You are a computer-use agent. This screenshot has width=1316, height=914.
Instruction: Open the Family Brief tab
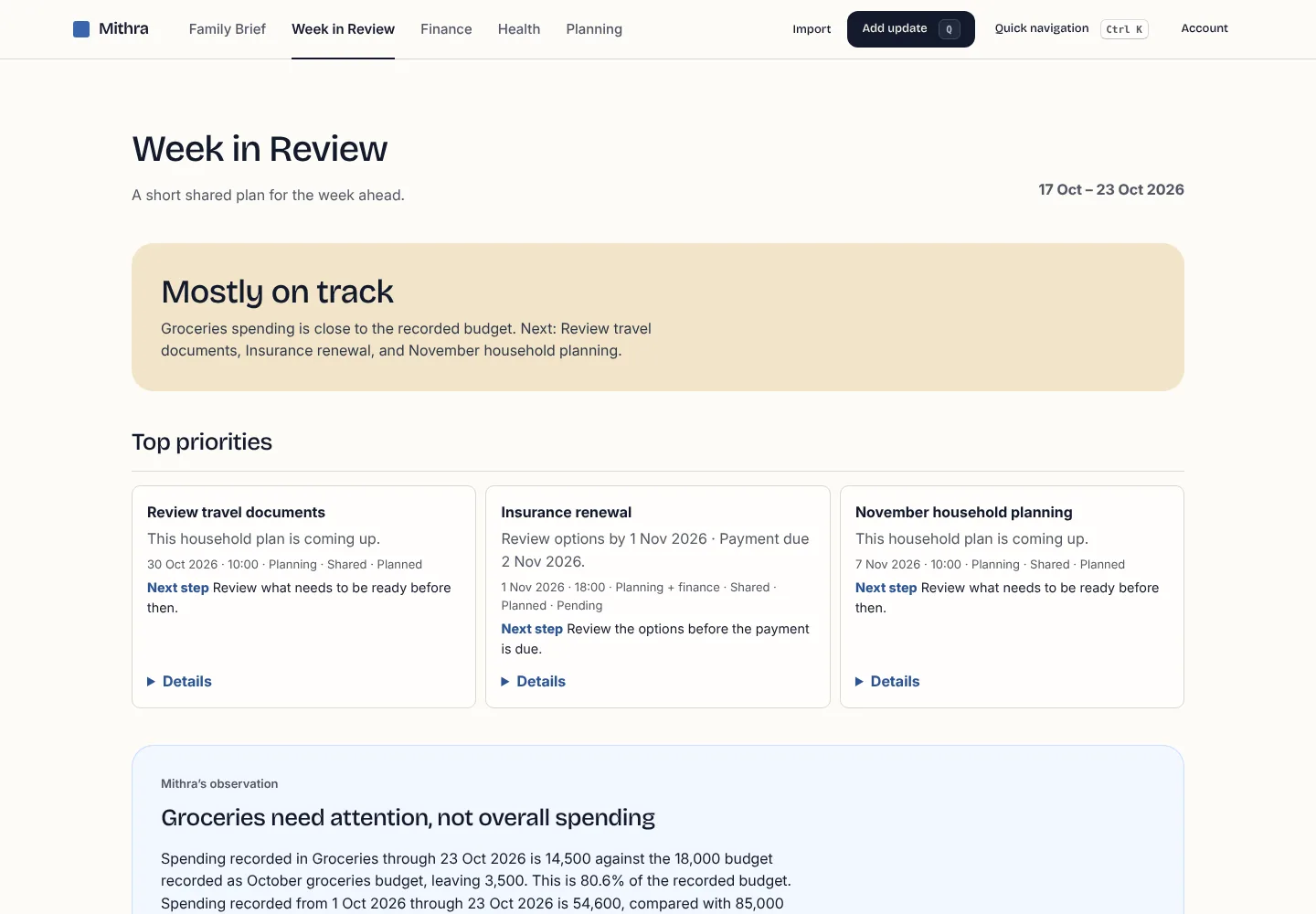[x=228, y=29]
